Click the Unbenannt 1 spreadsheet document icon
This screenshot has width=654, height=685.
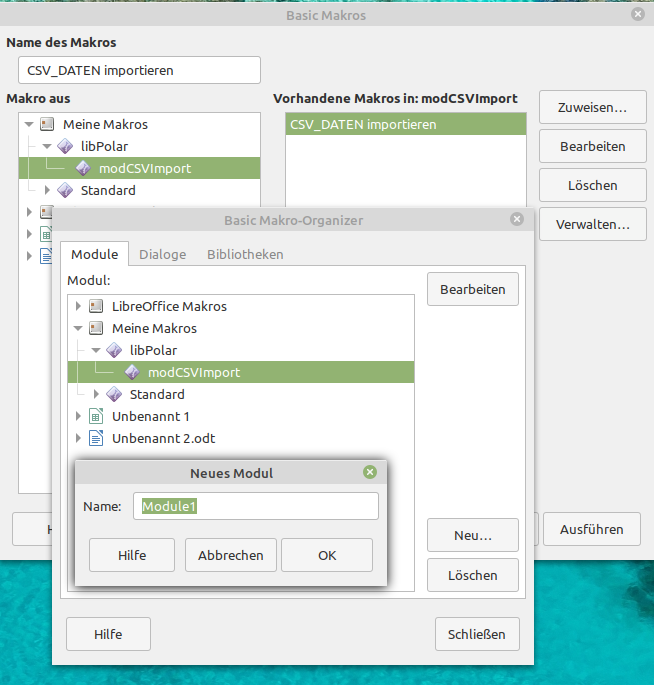click(96, 416)
